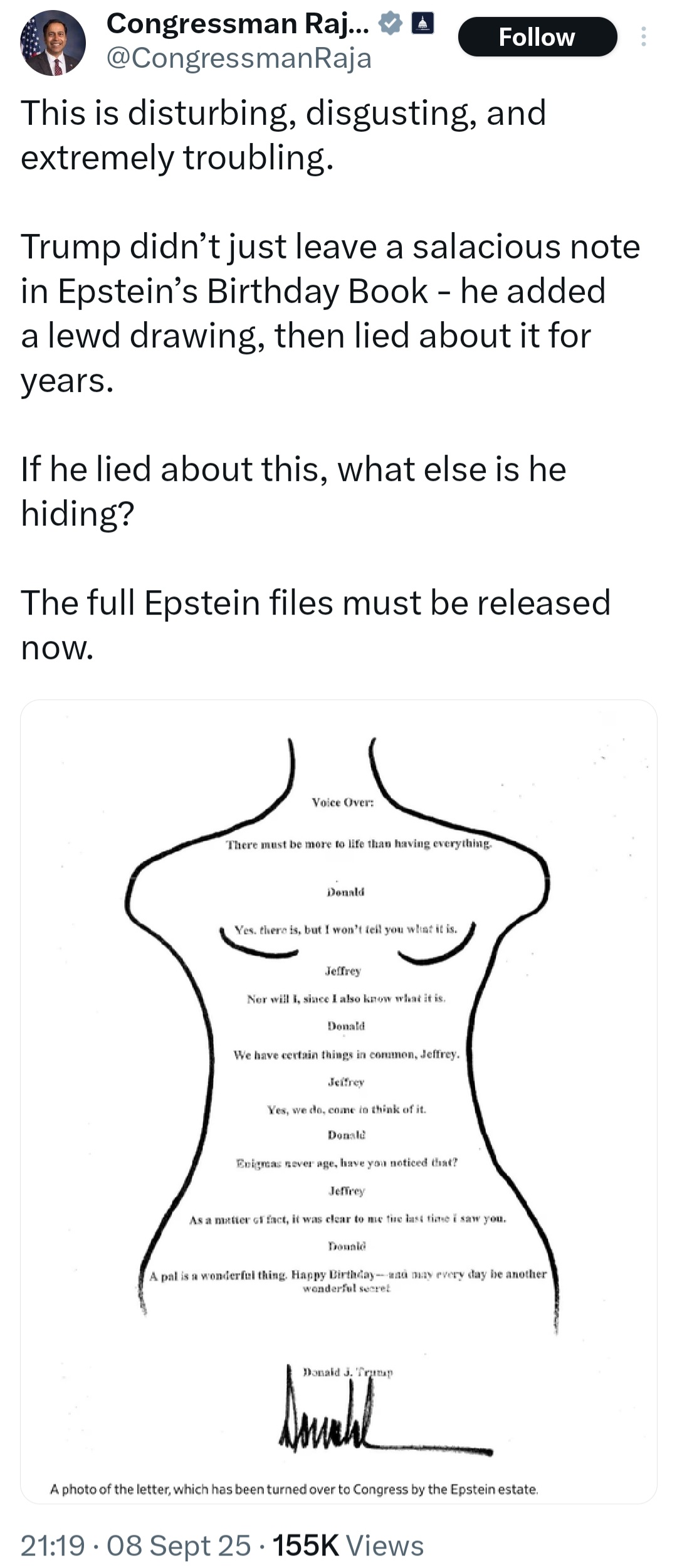Screen dimensions: 677x1568
Task: Click the 21:19 · 08 Sept 25 timestamp
Action: coord(135,1545)
